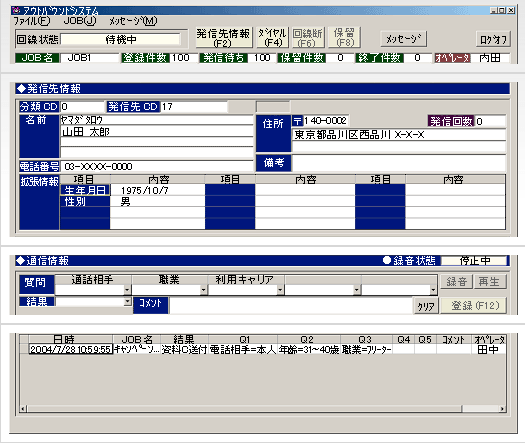Click the application icon in title bar
This screenshot has width=525, height=445.
16,10
